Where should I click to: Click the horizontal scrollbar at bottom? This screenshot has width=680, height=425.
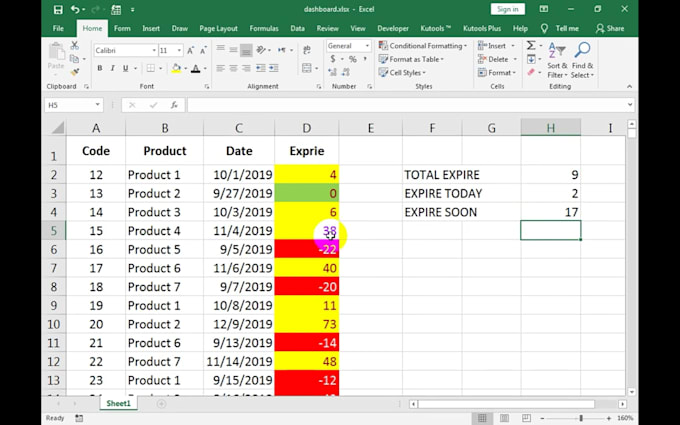[517, 404]
